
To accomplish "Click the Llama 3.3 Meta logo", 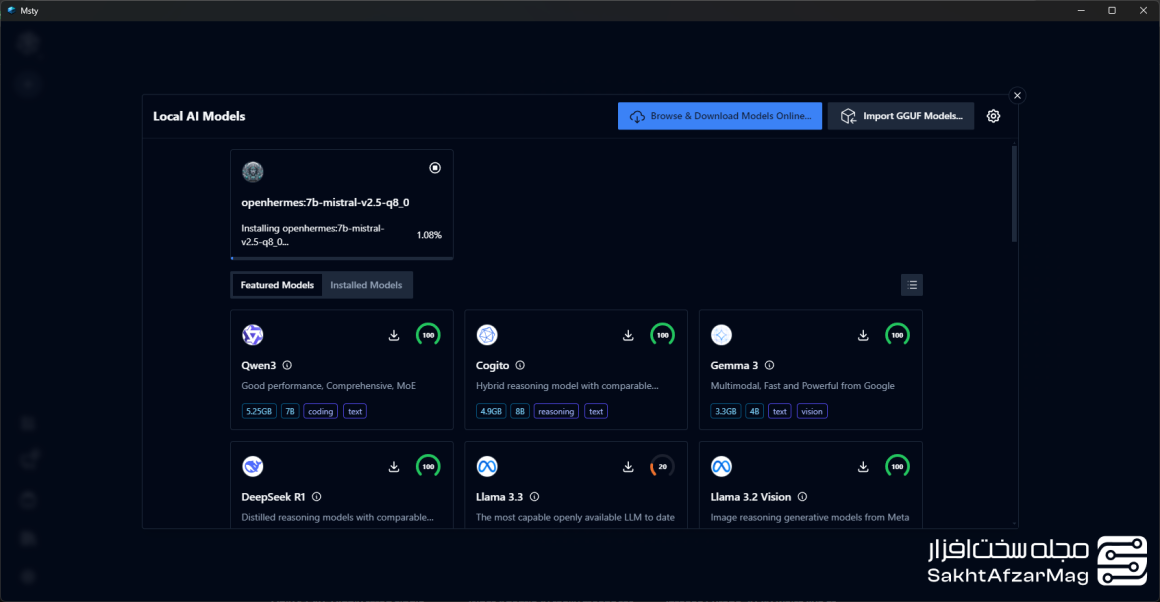I will pyautogui.click(x=487, y=467).
